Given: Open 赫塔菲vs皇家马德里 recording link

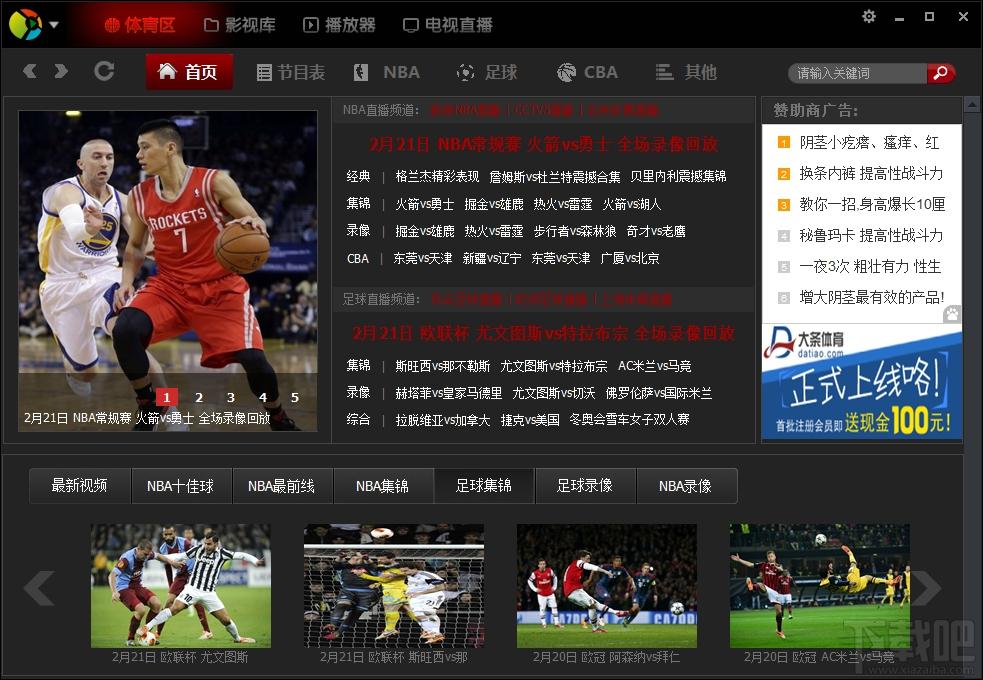Looking at the screenshot, I should [448, 394].
